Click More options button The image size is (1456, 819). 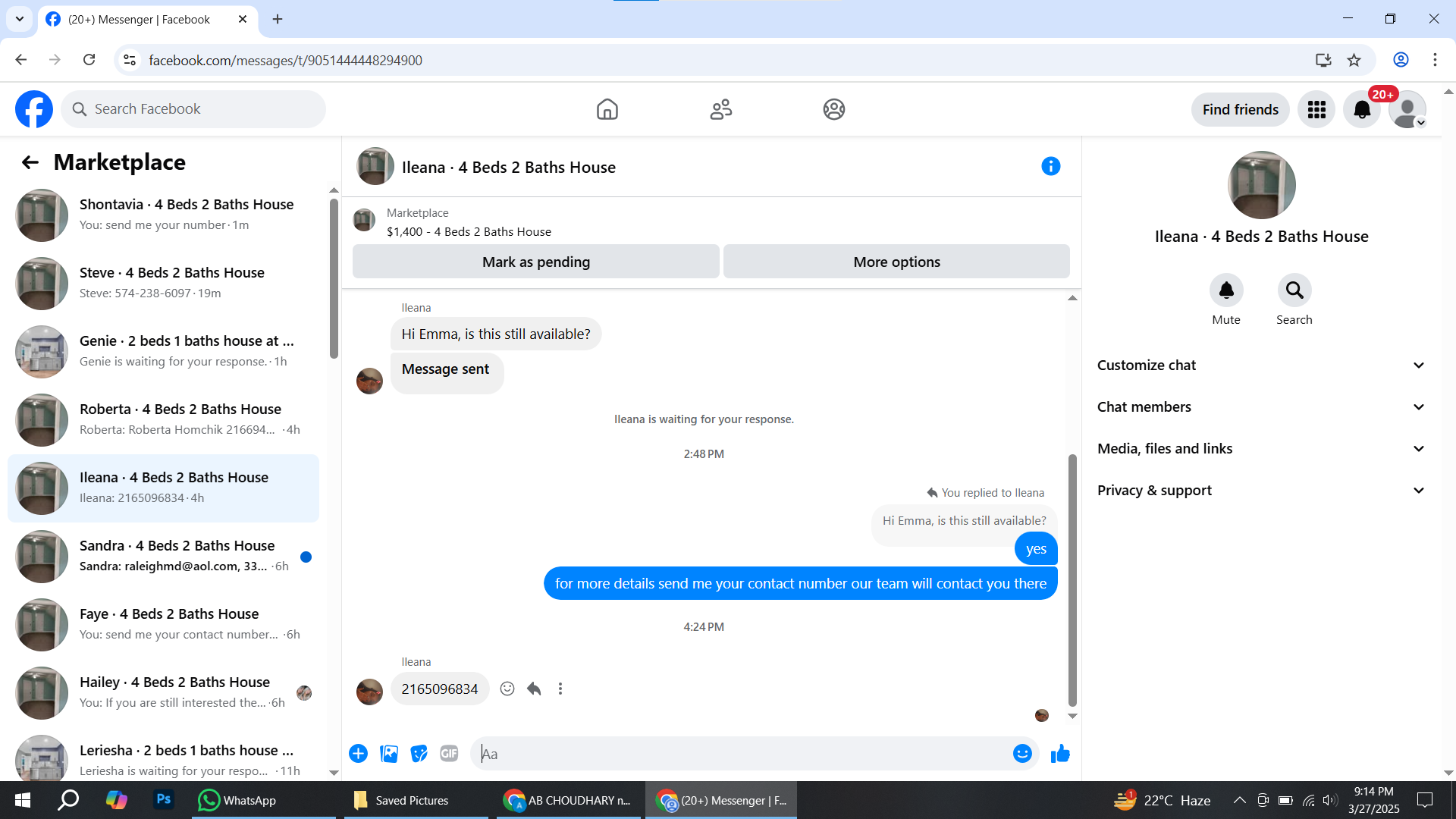[896, 262]
